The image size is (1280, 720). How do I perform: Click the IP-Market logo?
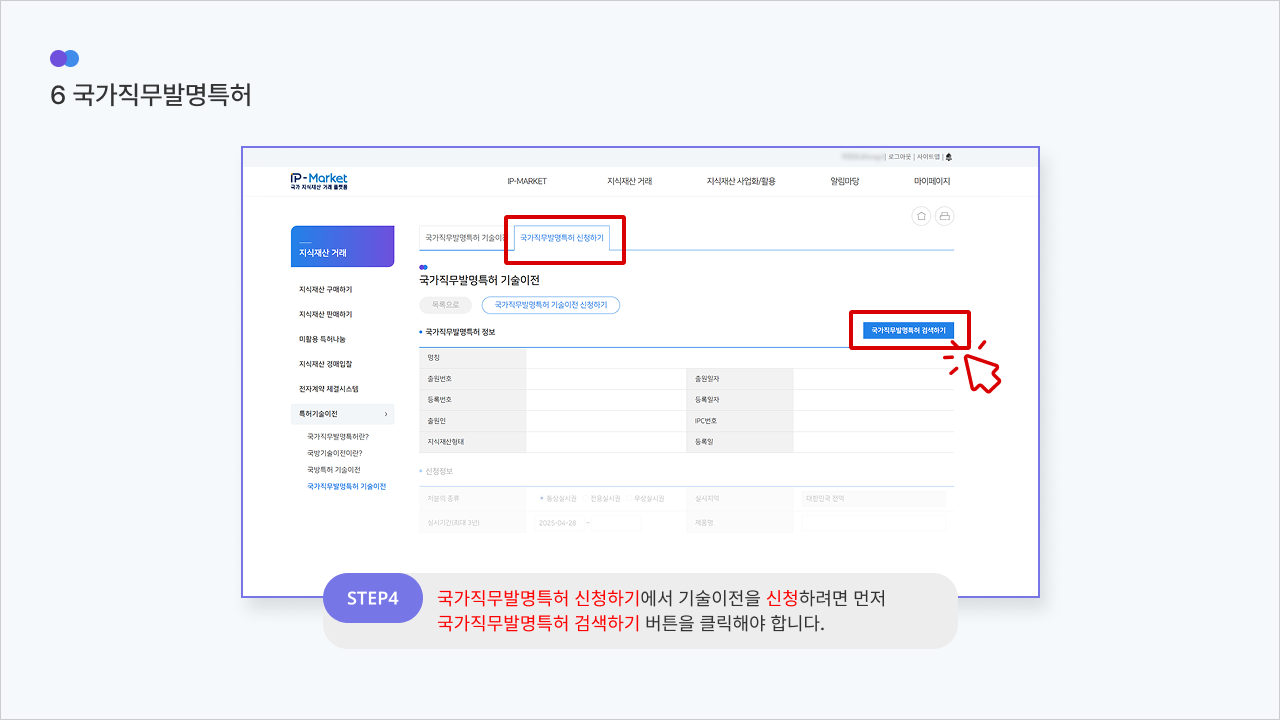[319, 181]
